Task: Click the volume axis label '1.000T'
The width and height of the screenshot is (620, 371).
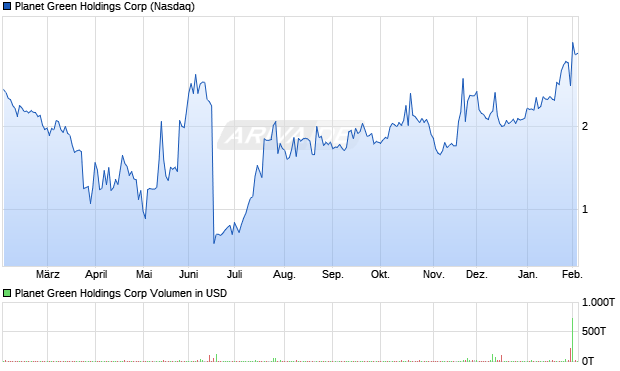Action: coord(598,303)
